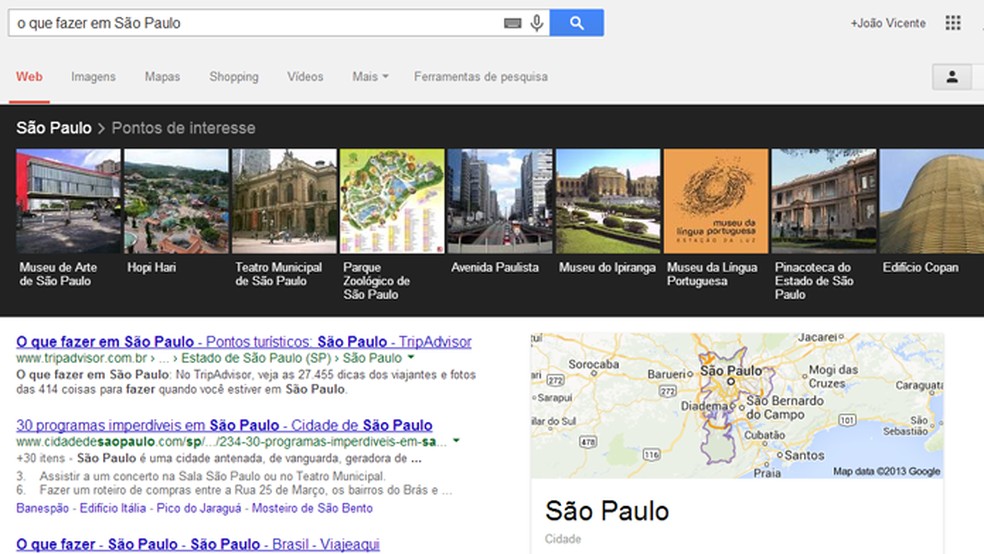Open Ferramentas de pesquisa
The width and height of the screenshot is (984, 554).
pos(481,77)
